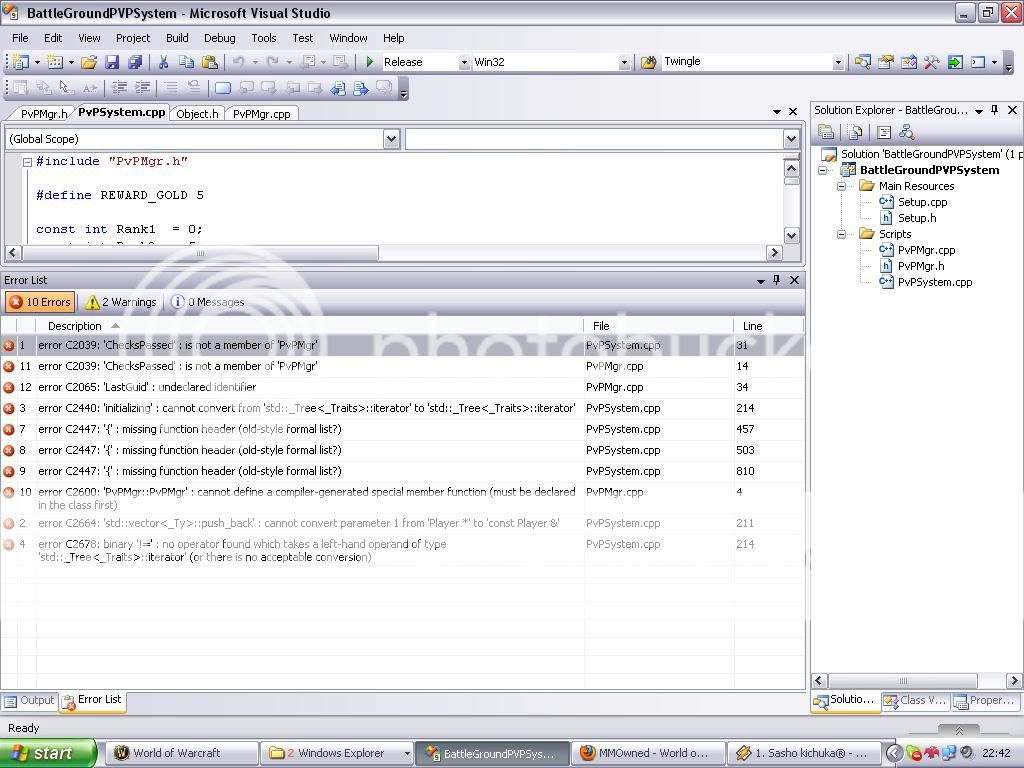Click View Code icon in Solution Explorer
Image resolution: width=1024 pixels, height=768 pixels.
click(x=884, y=132)
